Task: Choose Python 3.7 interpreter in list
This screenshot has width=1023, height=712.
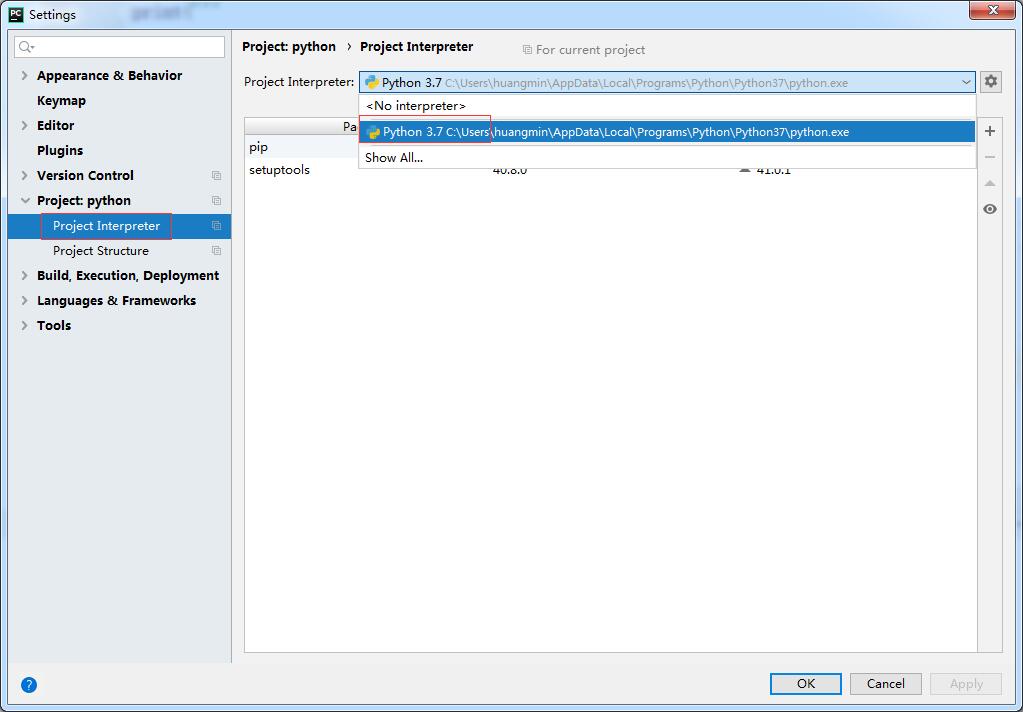Action: tap(667, 132)
